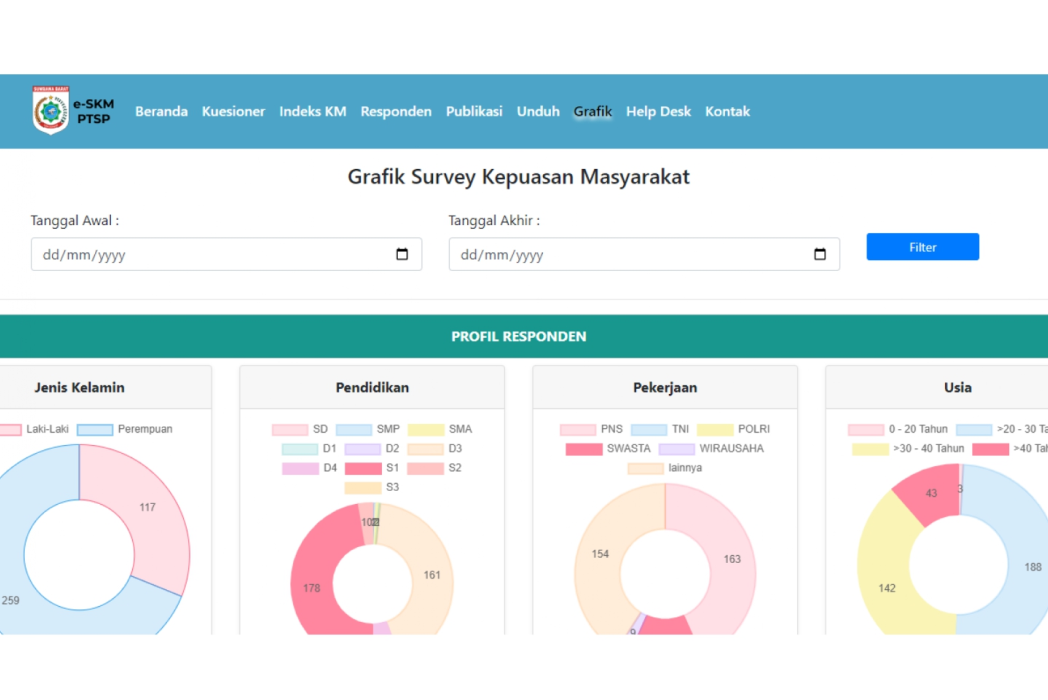1048x700 pixels.
Task: Toggle SWASTA legend swatch
Action: tap(583, 449)
